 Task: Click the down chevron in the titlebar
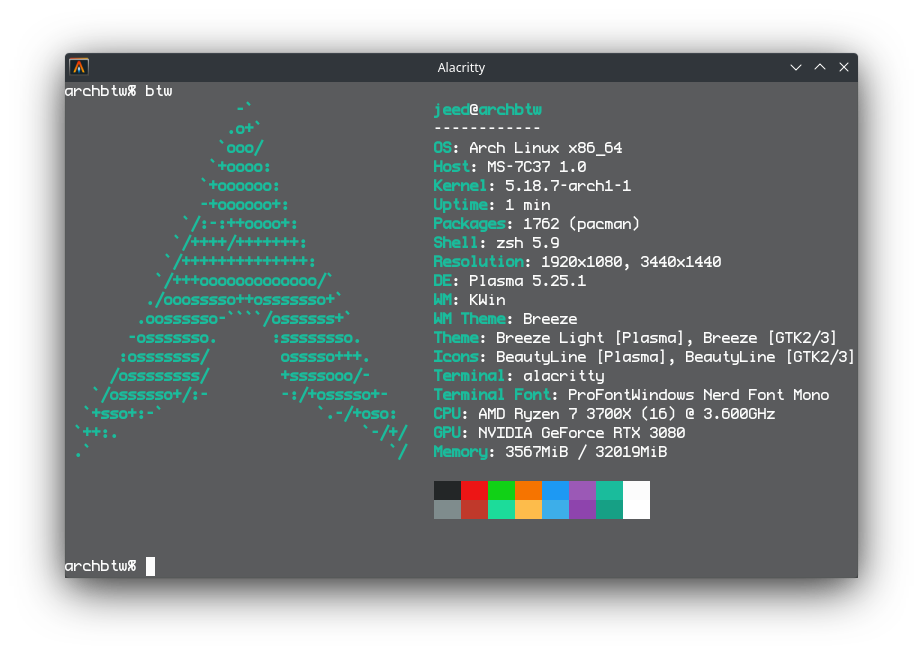coord(795,67)
